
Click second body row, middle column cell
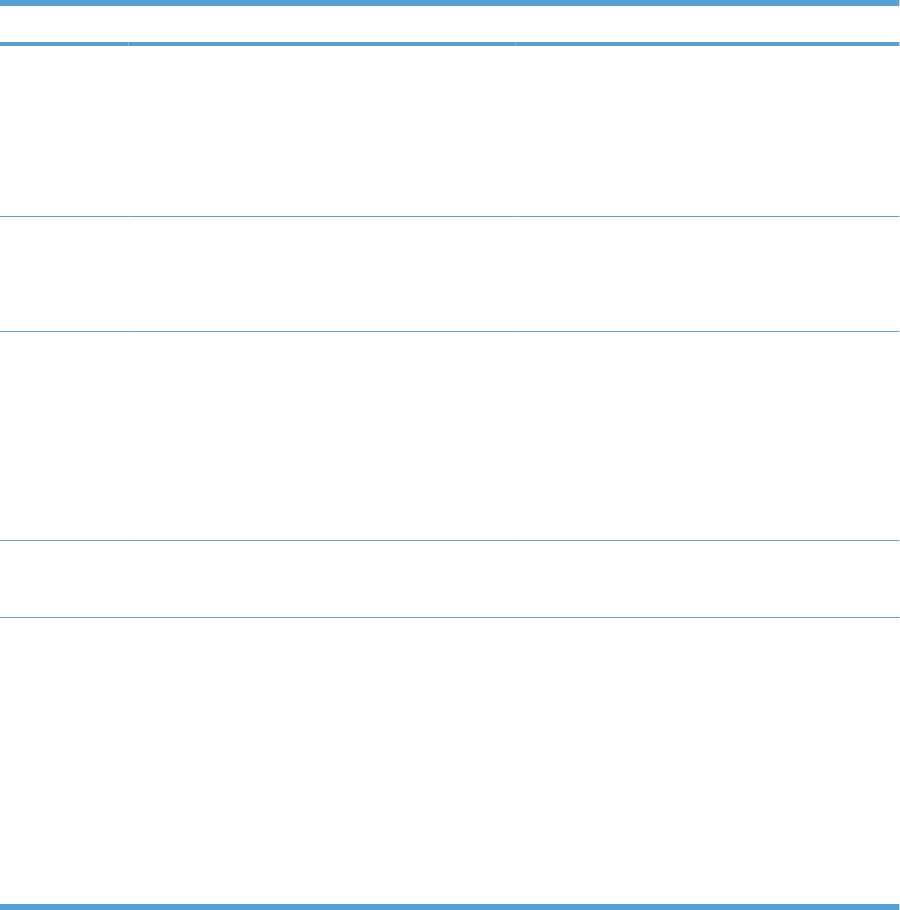pyautogui.click(x=322, y=274)
